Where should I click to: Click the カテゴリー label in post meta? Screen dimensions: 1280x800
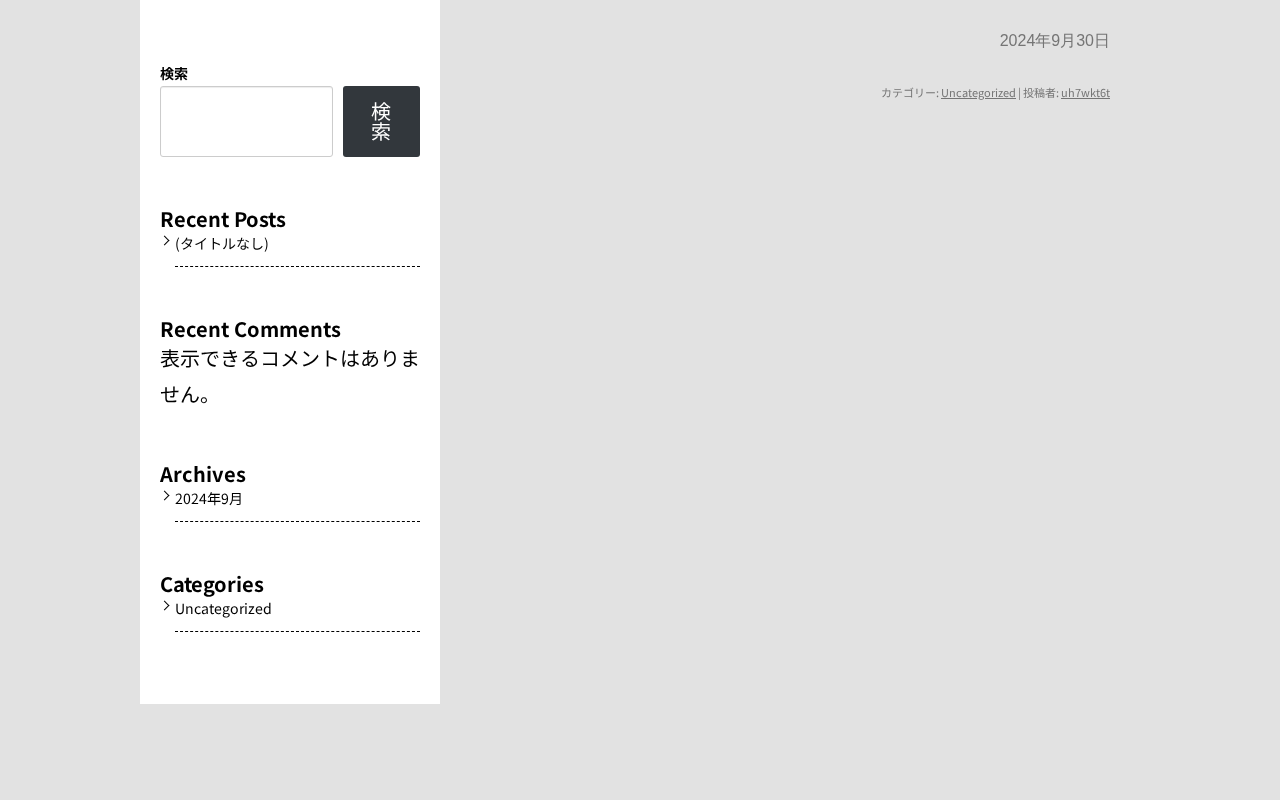click(x=908, y=93)
